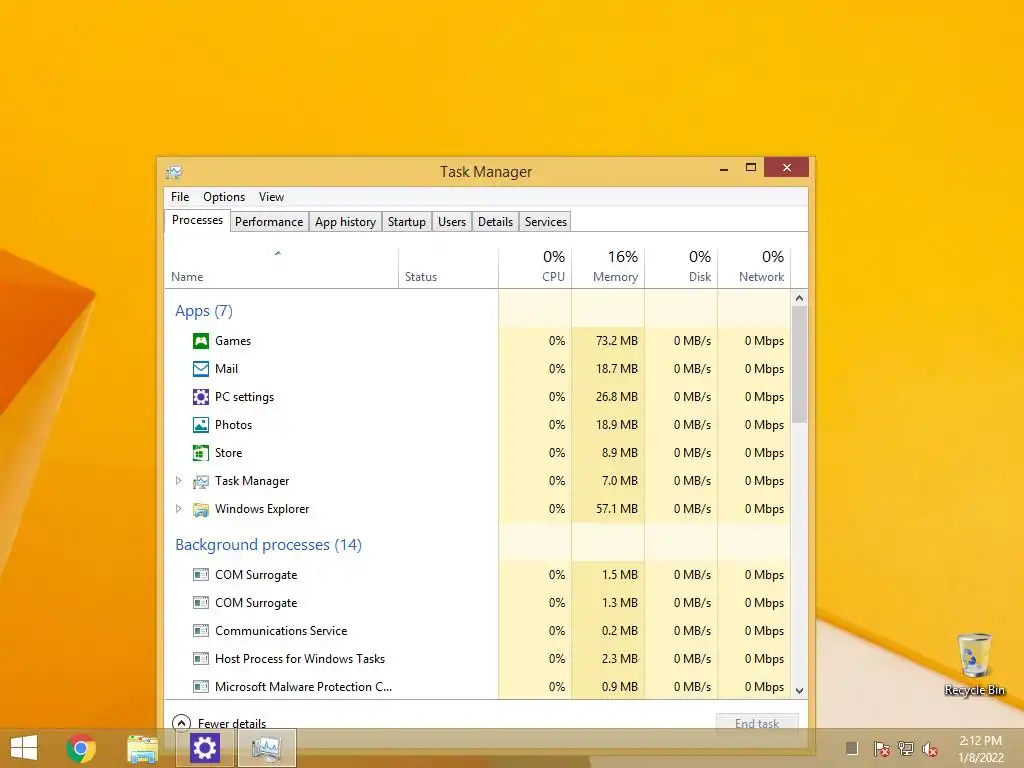Viewport: 1024px width, 768px height.
Task: Open the Options menu
Action: [x=224, y=197]
